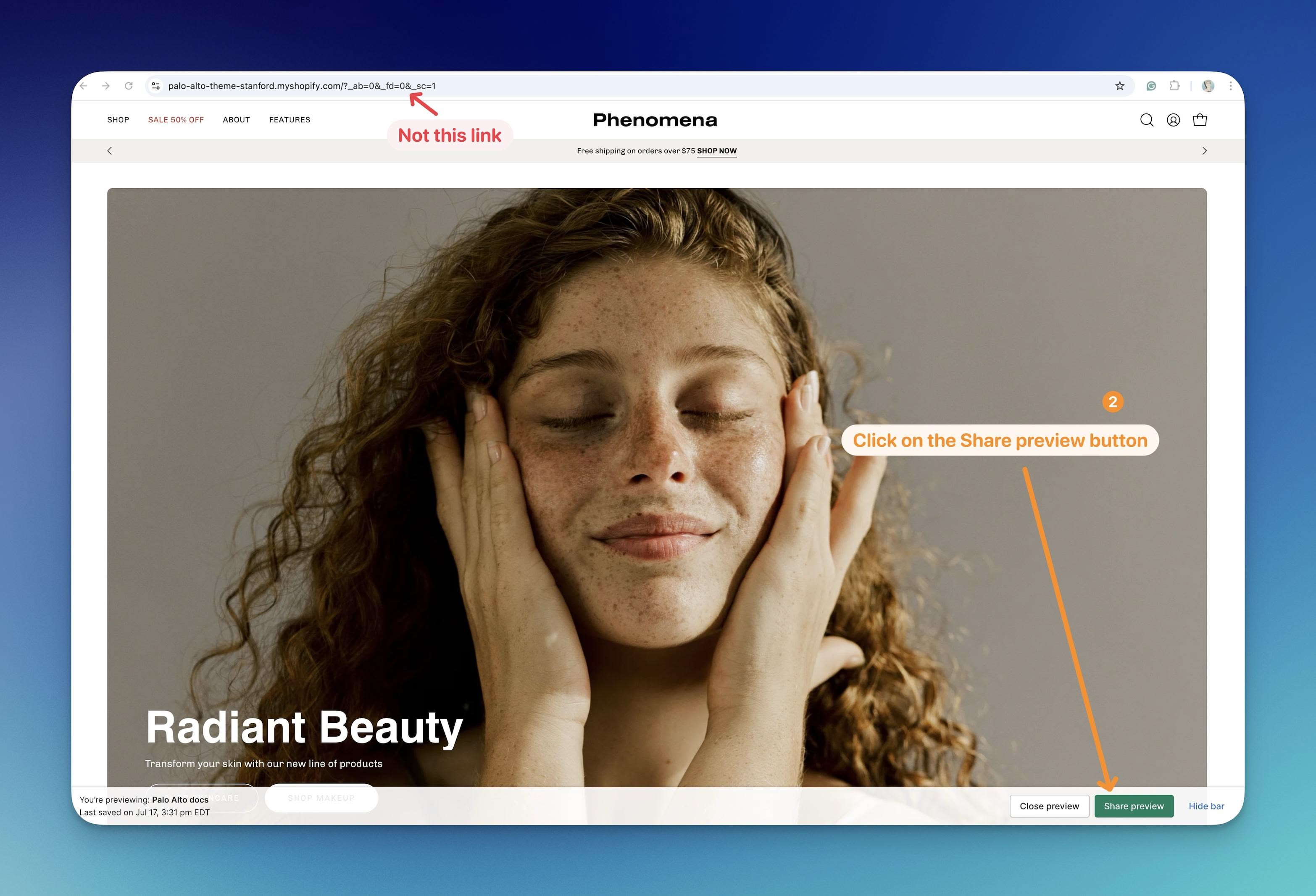Open the store search magnifier icon
Screen dimensions: 1316x896
[x=1147, y=120]
